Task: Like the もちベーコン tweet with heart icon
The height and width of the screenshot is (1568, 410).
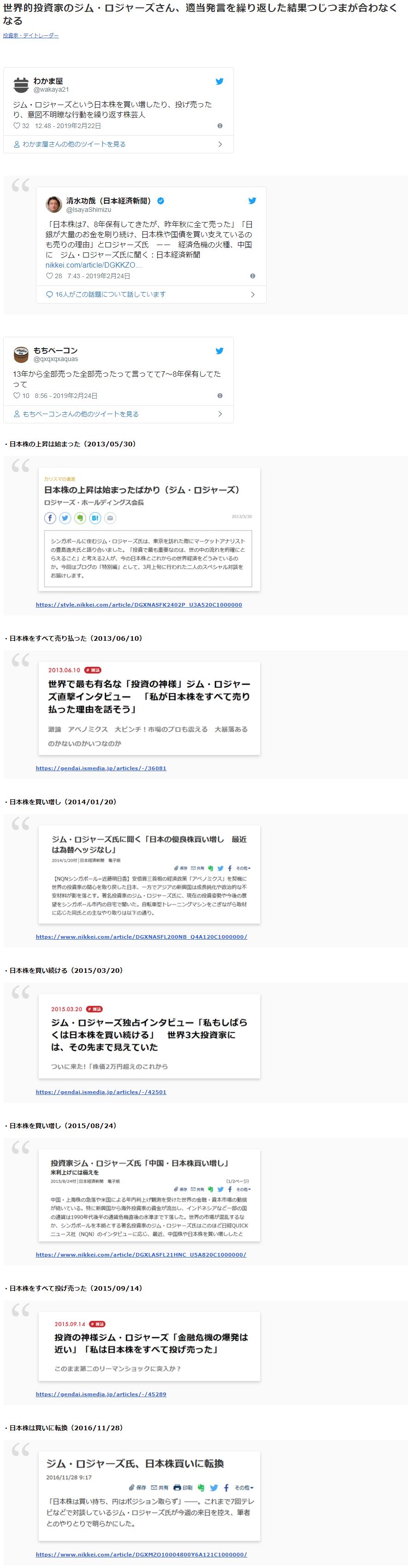Action: (x=17, y=396)
